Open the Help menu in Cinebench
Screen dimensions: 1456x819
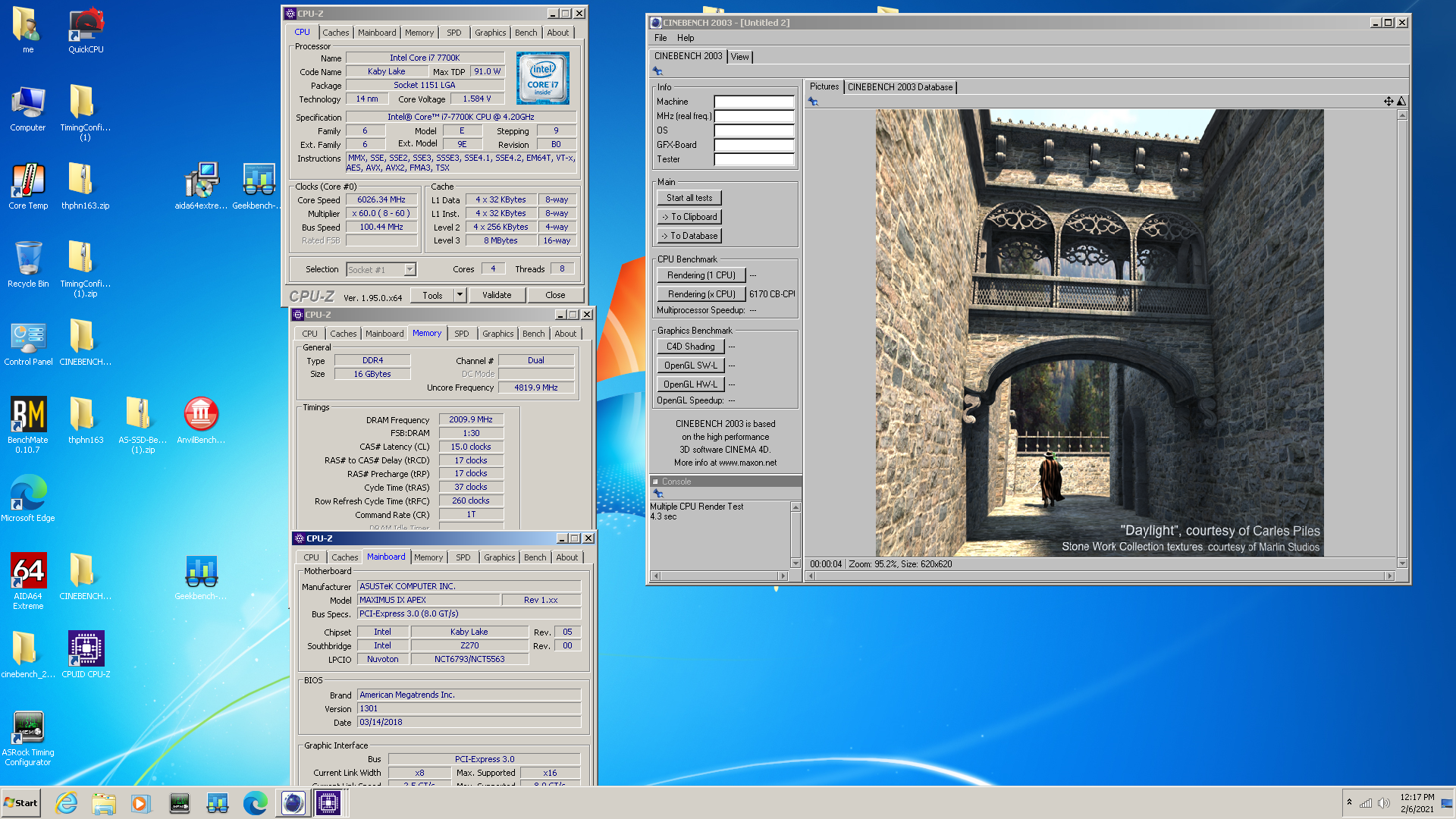click(x=686, y=38)
